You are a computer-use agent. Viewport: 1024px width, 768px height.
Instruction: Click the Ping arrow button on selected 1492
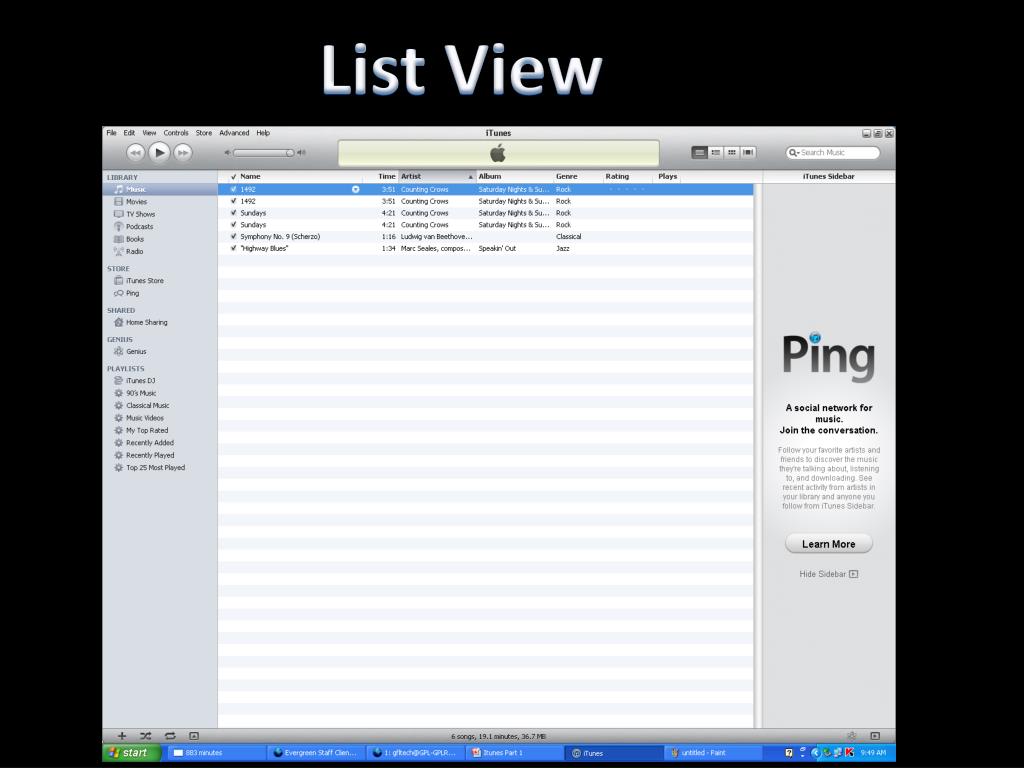(356, 189)
